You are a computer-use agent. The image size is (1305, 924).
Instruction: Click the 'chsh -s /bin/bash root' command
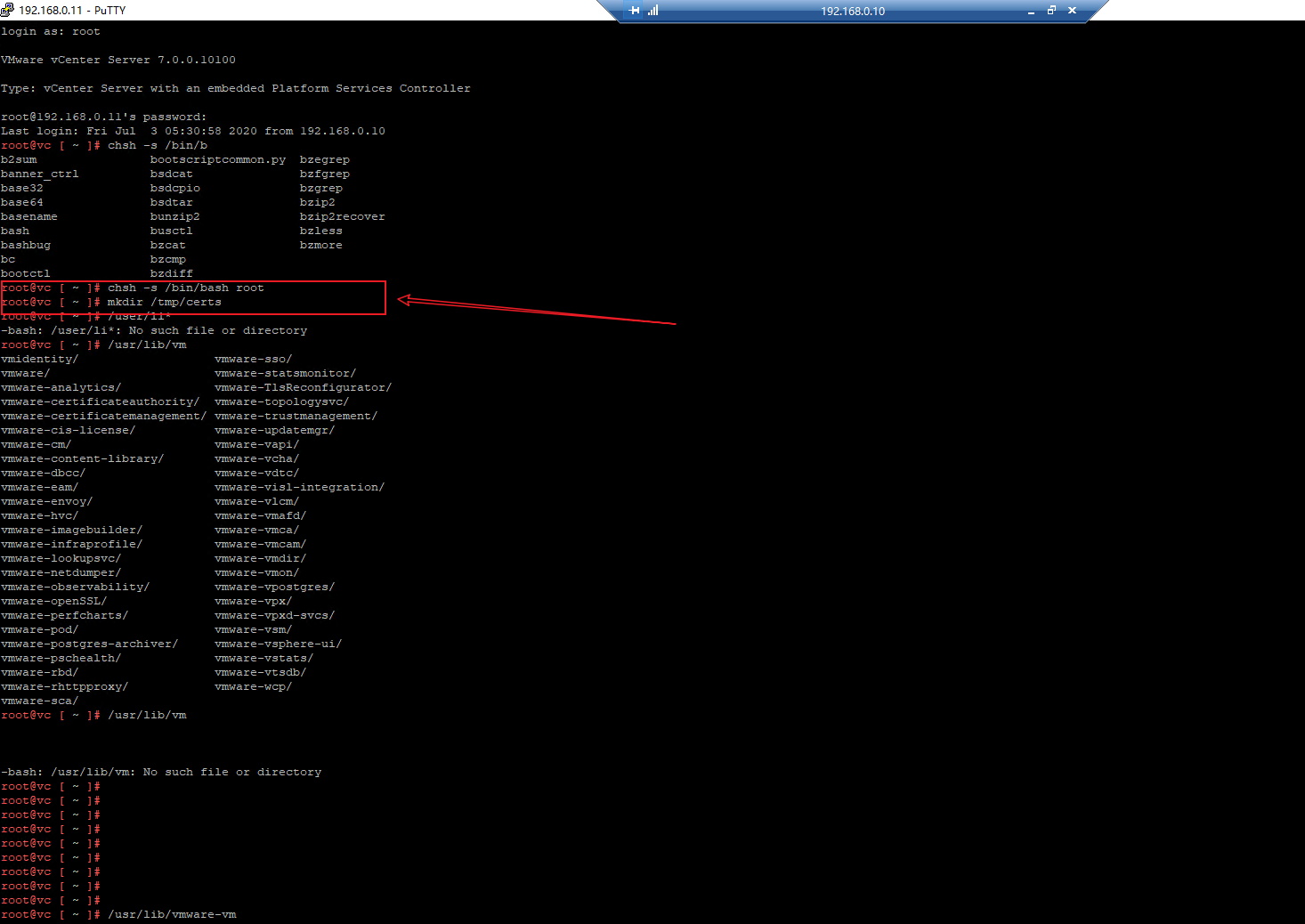pyautogui.click(x=185, y=288)
